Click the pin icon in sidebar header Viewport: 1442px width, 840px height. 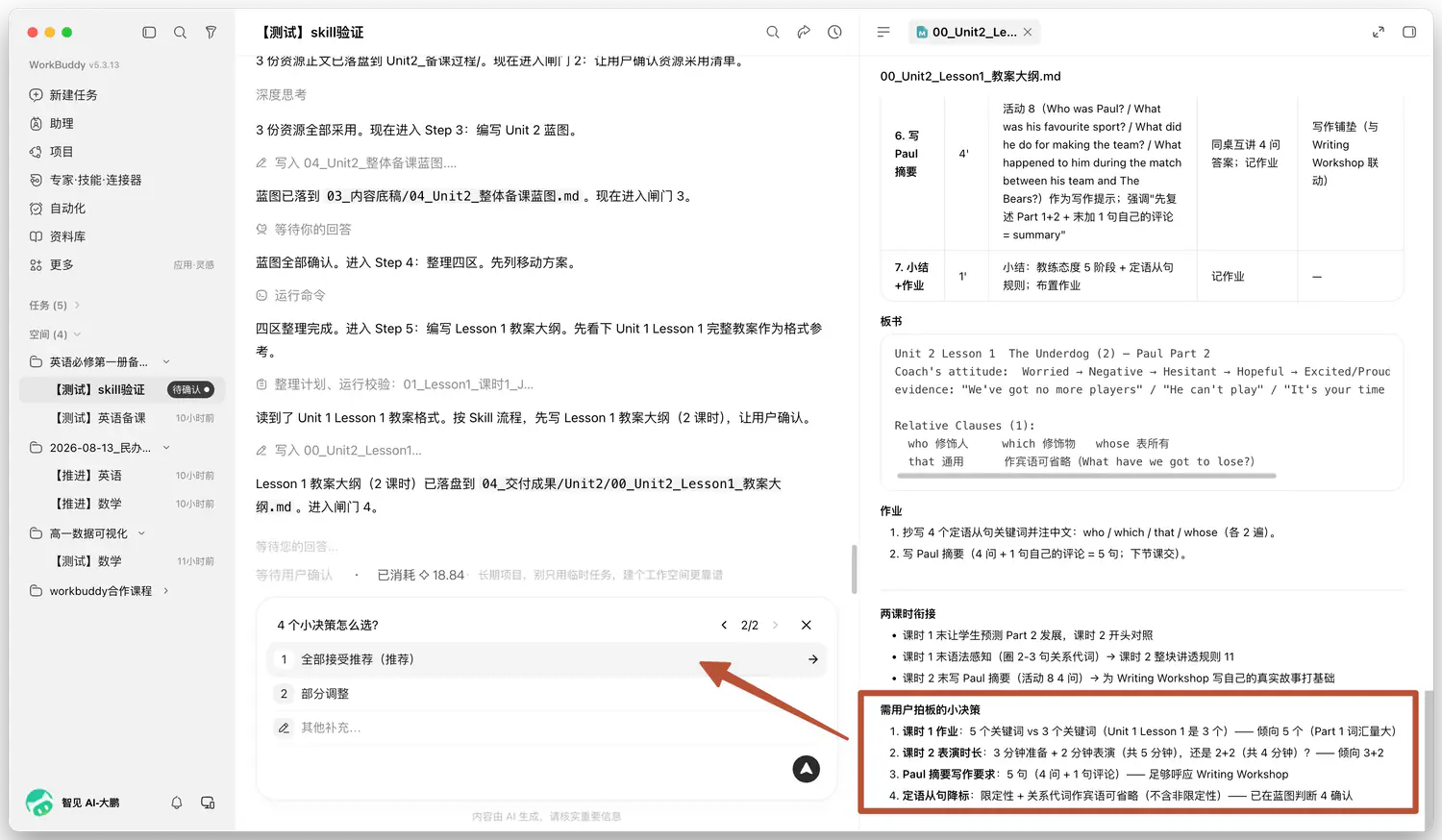[x=211, y=32]
